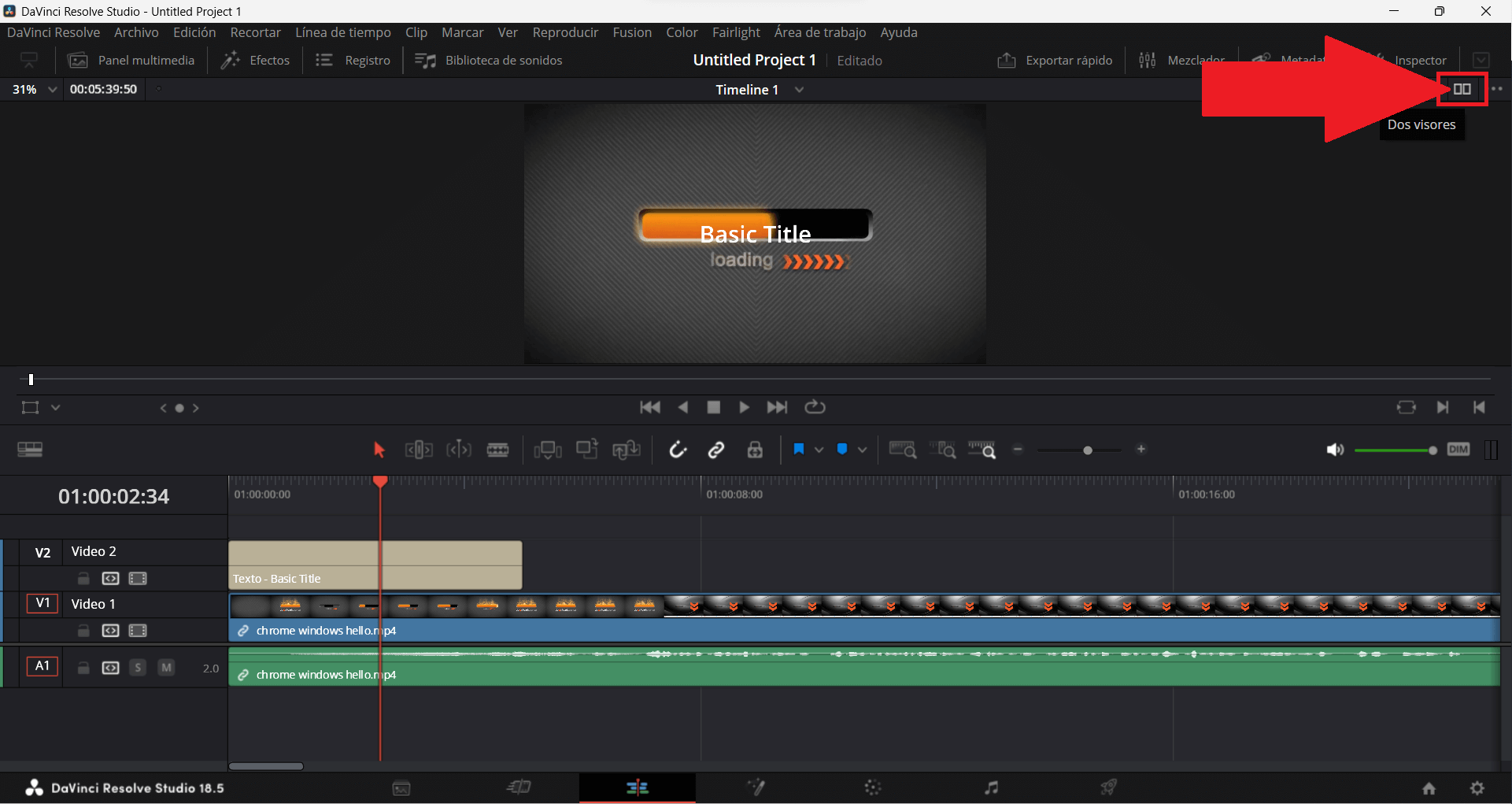The image size is (1512, 804).
Task: Go to last frame
Action: pyautogui.click(x=777, y=407)
